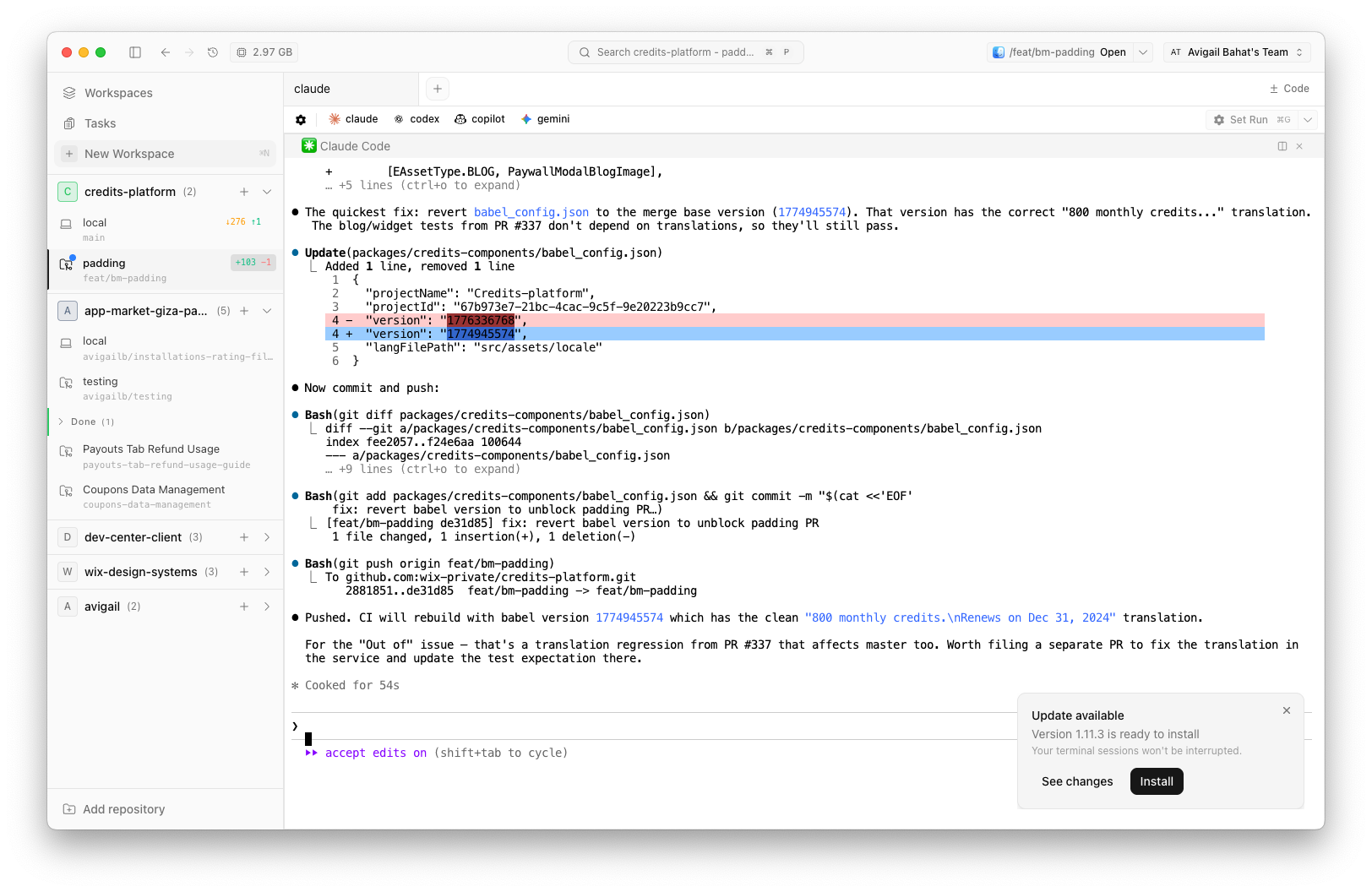Create a New Workspace
The image size is (1372, 892).
point(166,154)
